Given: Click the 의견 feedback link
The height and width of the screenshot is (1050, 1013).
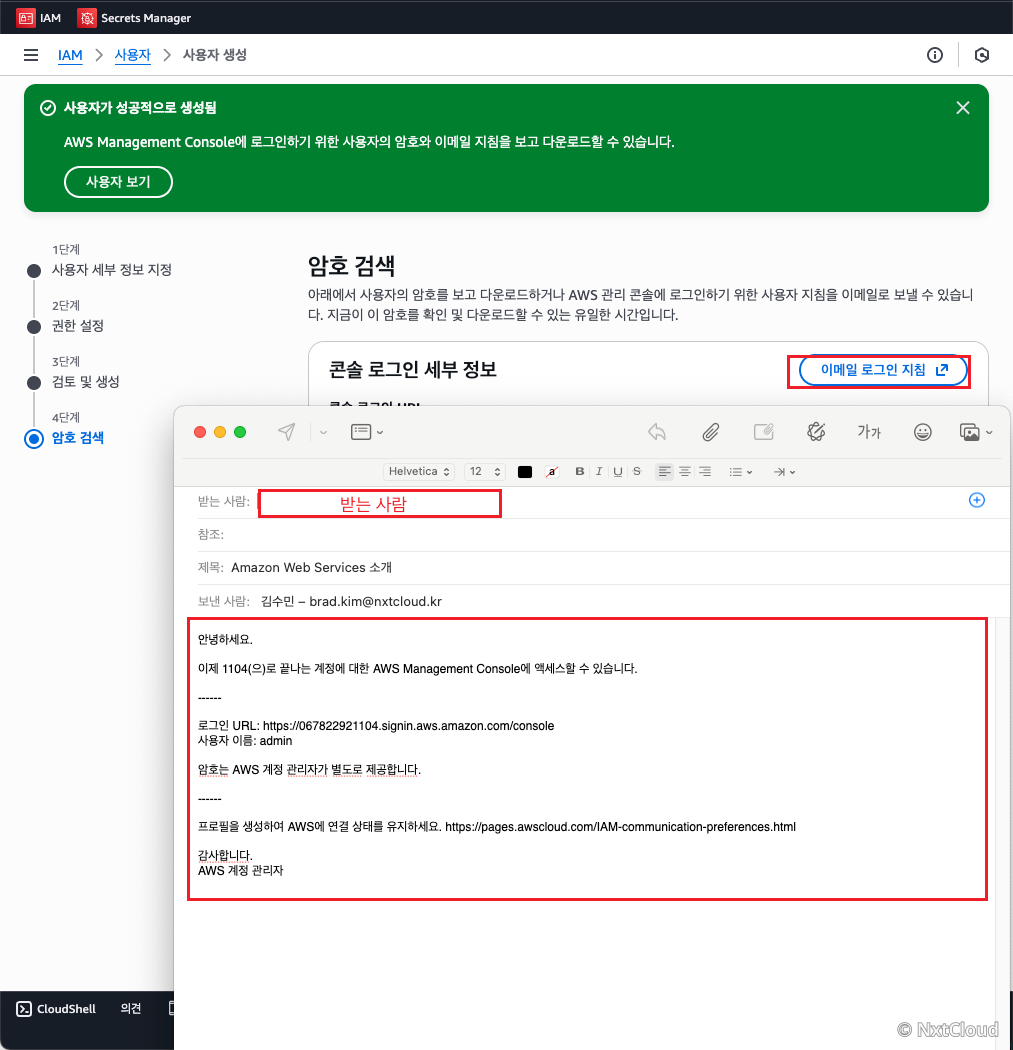Looking at the screenshot, I should point(131,1008).
